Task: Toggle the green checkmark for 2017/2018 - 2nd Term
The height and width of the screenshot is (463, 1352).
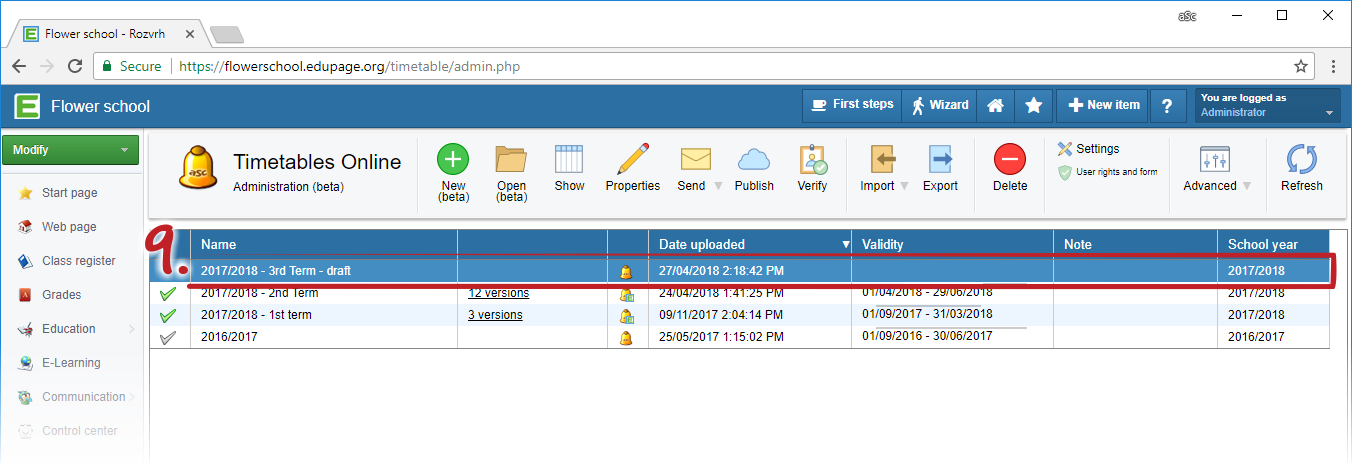Action: pyautogui.click(x=168, y=294)
